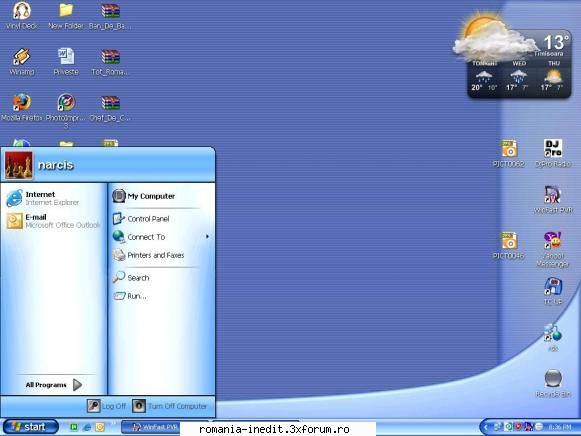Screen dimensions: 581x436
Task: Open Printers and Faxes
Action: (148, 255)
